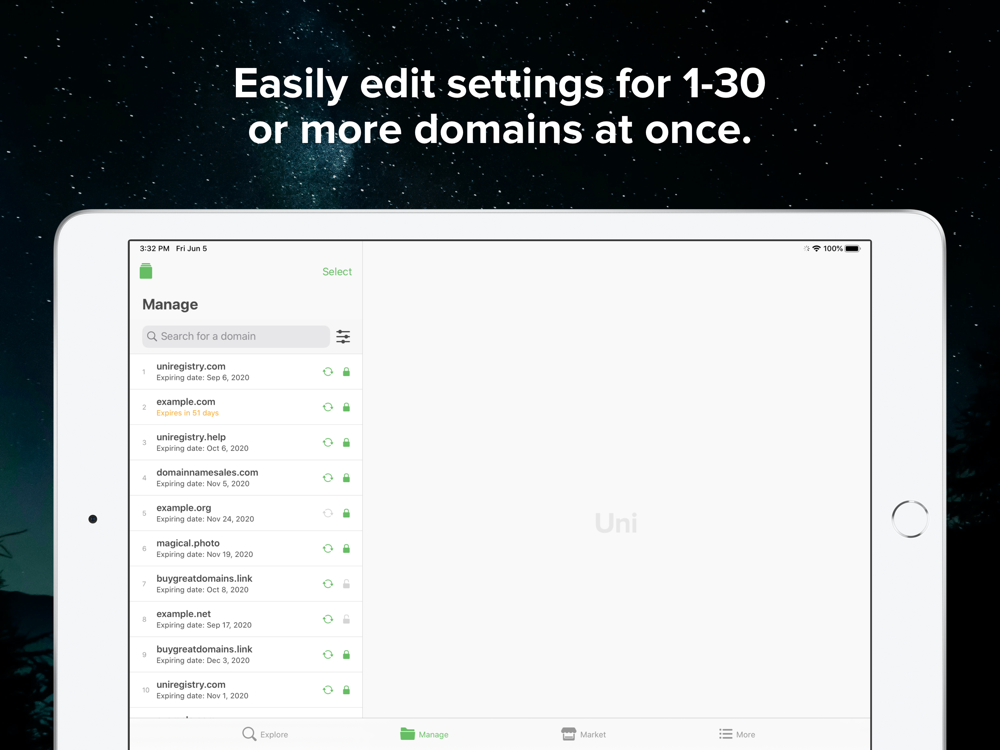Open the example.com domain row
Viewport: 1000px width, 750px height.
[x=246, y=407]
